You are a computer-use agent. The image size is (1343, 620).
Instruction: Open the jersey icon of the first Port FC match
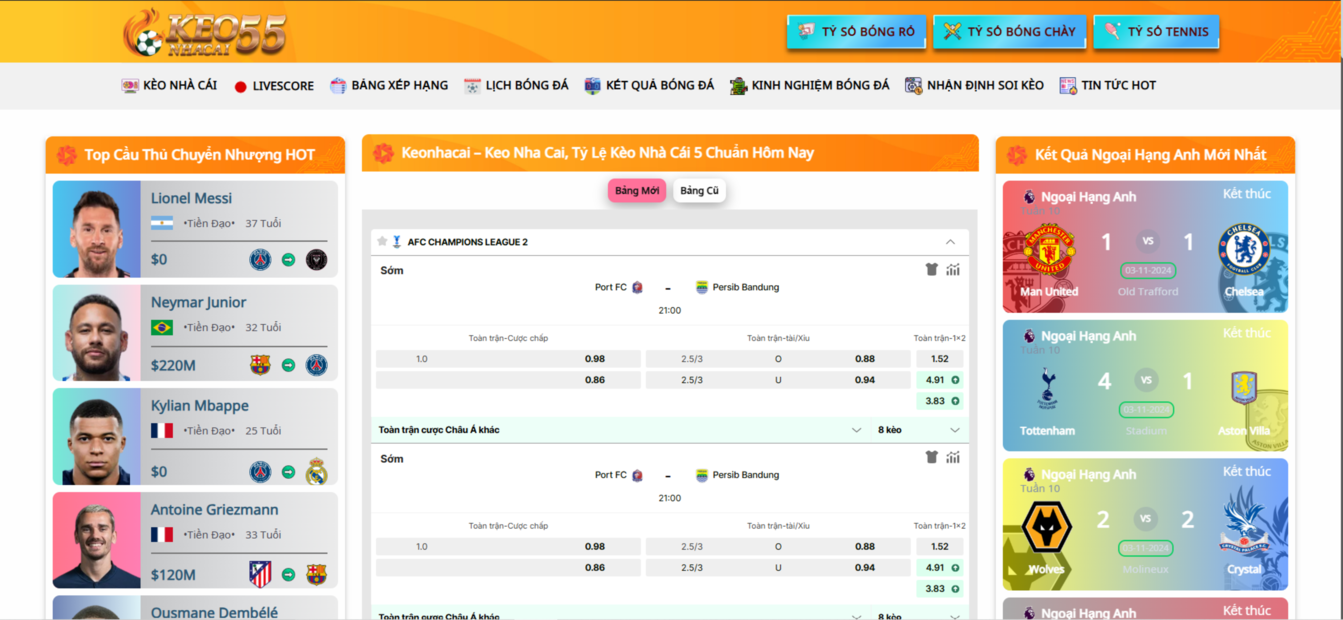932,269
